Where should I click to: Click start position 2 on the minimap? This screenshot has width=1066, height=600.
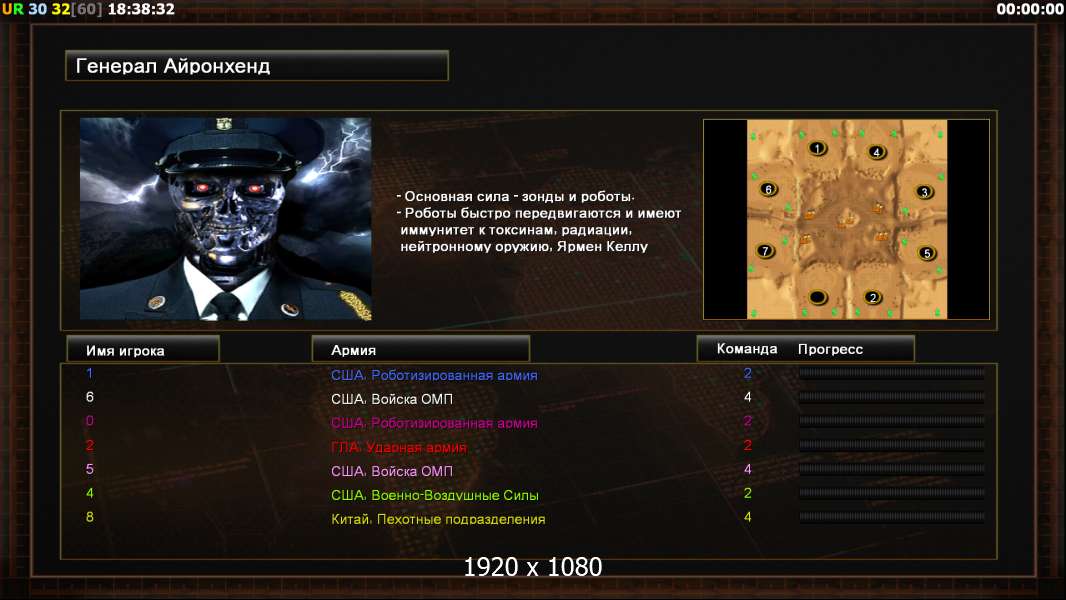click(873, 297)
